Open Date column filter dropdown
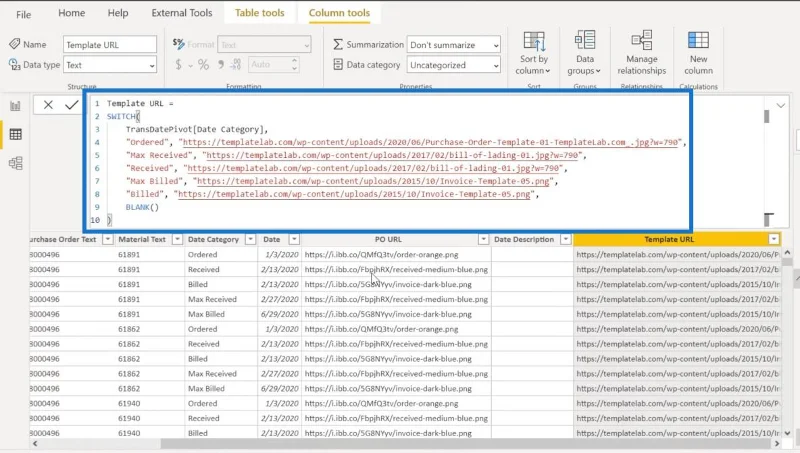 (x=294, y=239)
